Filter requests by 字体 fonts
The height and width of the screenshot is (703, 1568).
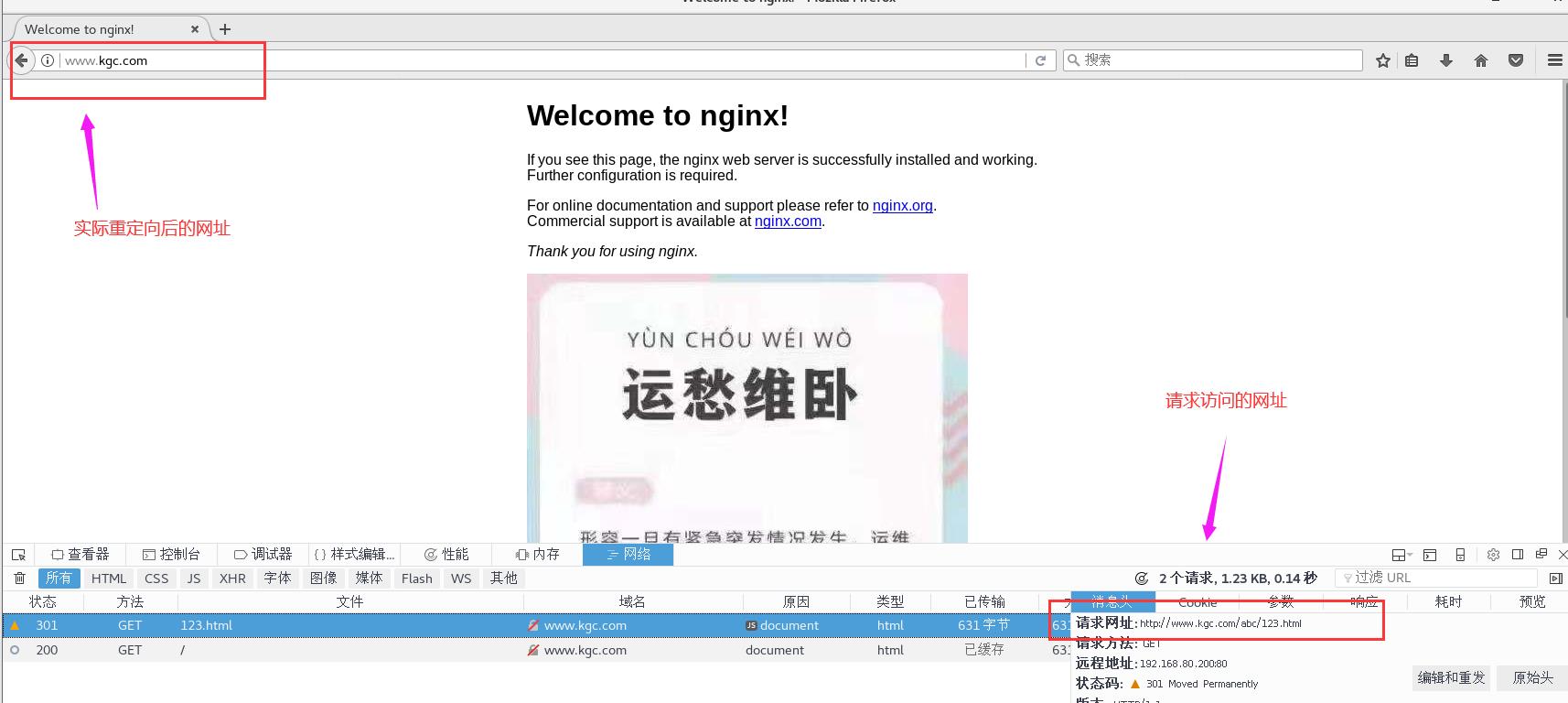(277, 579)
